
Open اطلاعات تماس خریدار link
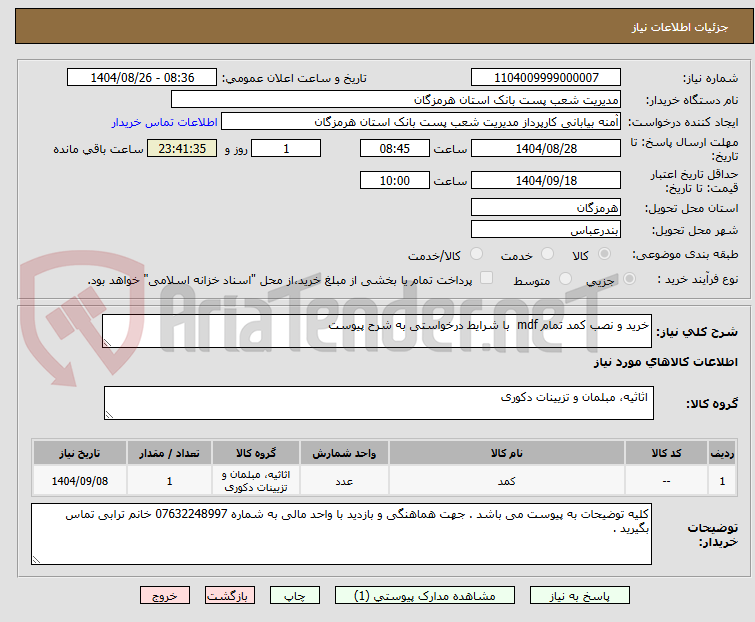[x=165, y=122]
